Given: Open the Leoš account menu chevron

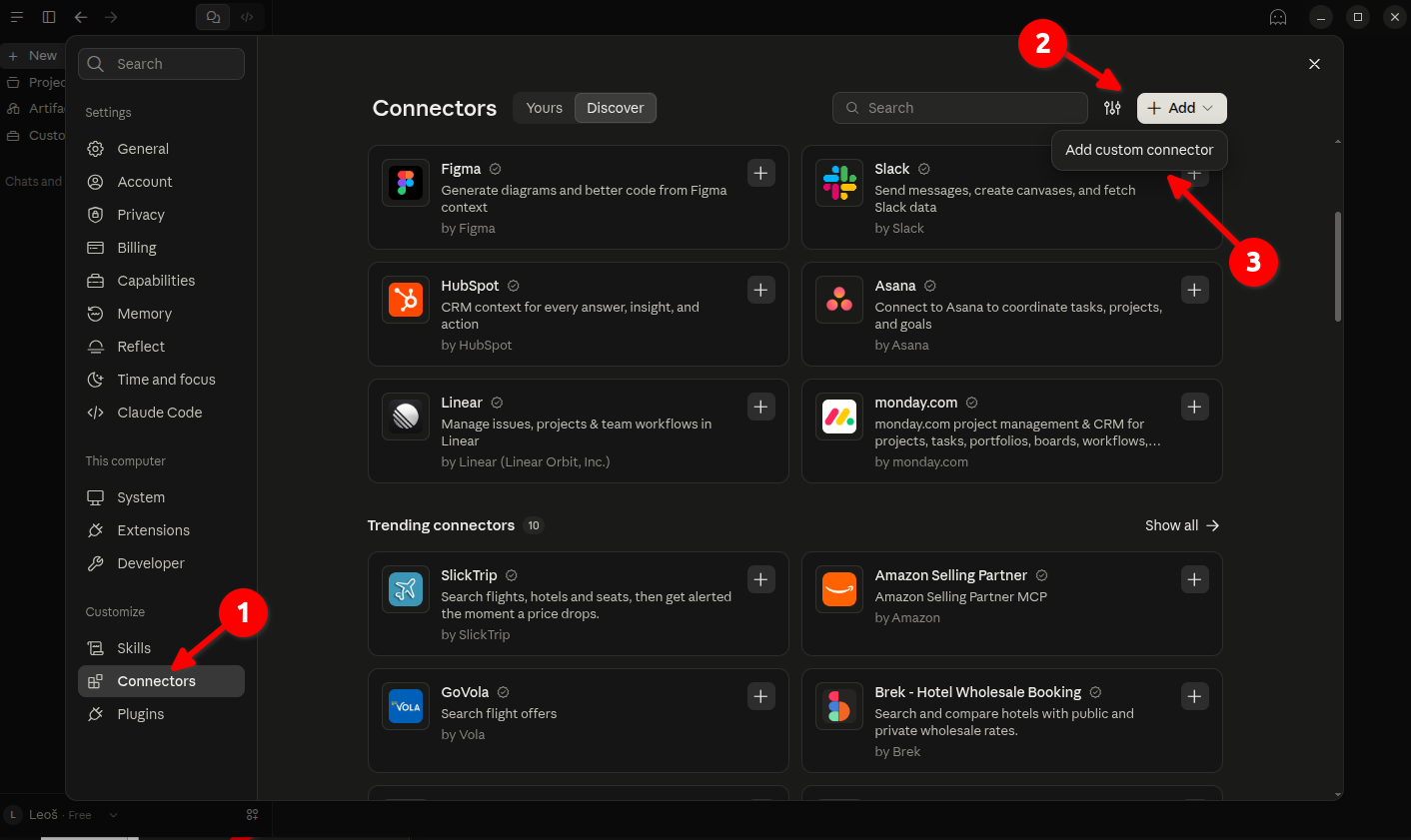Looking at the screenshot, I should (x=113, y=815).
